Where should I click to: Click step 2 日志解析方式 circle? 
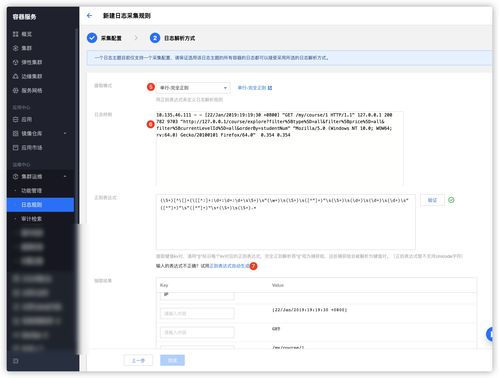coord(155,38)
